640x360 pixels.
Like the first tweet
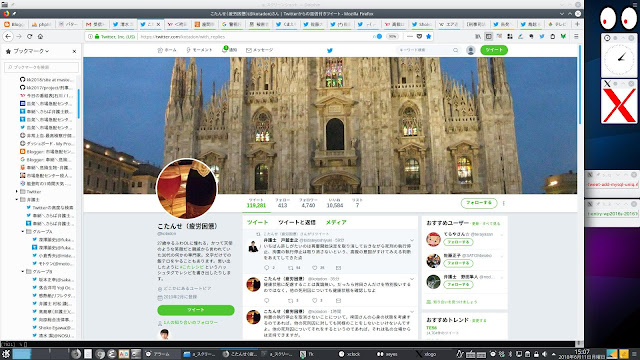(315, 268)
